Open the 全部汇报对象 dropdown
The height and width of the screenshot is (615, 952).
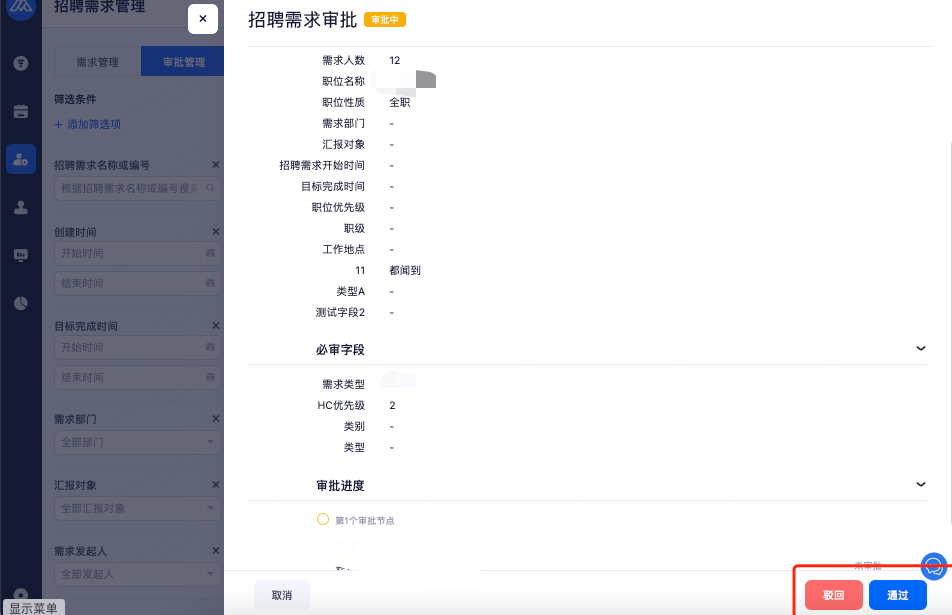click(136, 508)
